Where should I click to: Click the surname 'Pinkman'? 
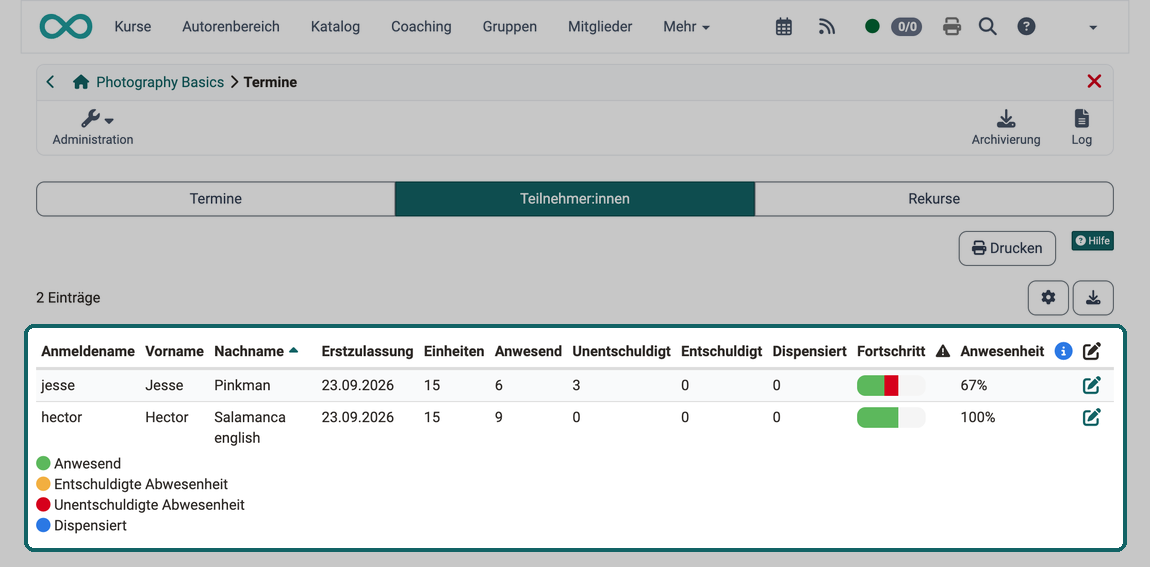coord(241,385)
